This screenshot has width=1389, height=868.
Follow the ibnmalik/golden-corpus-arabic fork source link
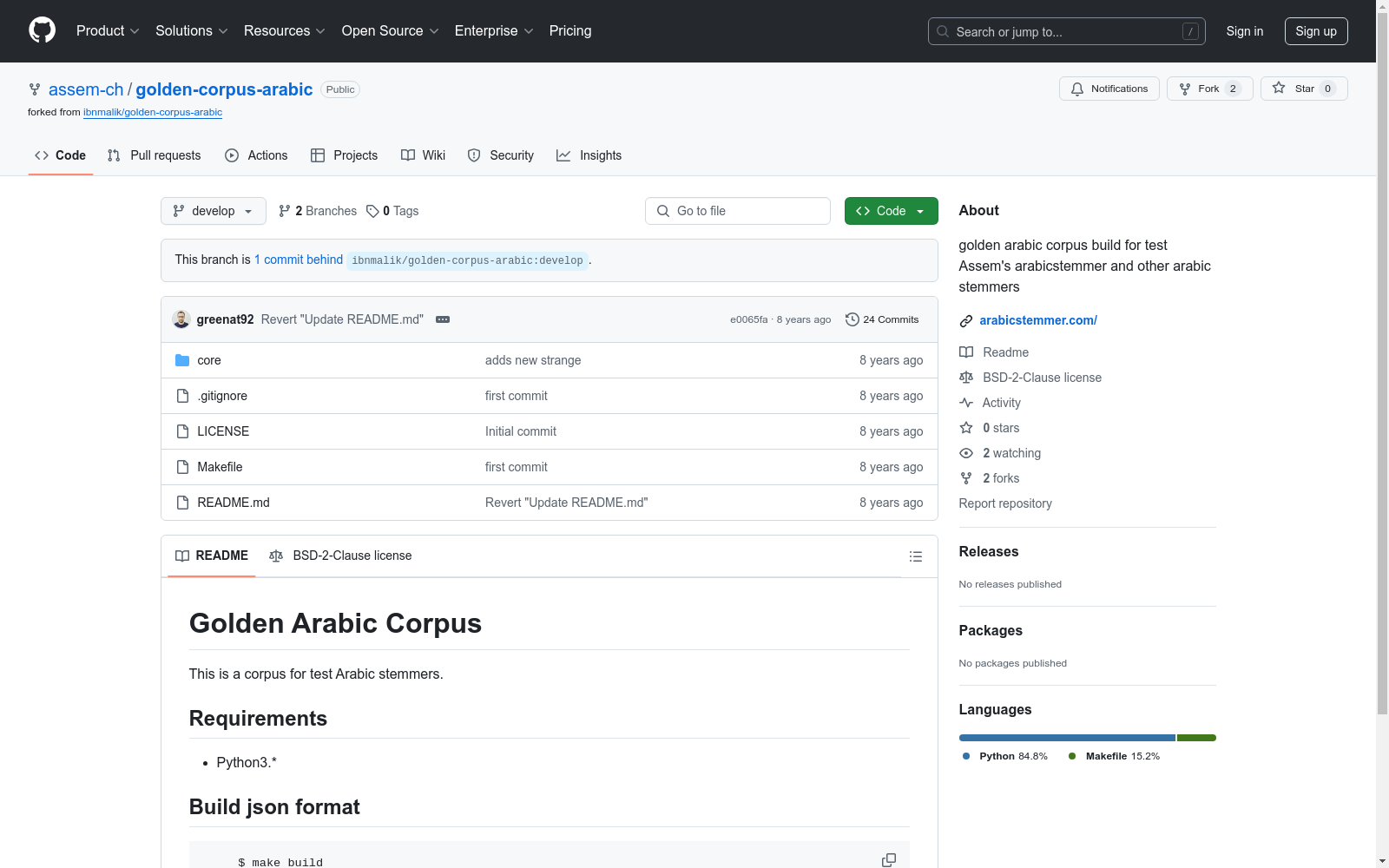(153, 112)
